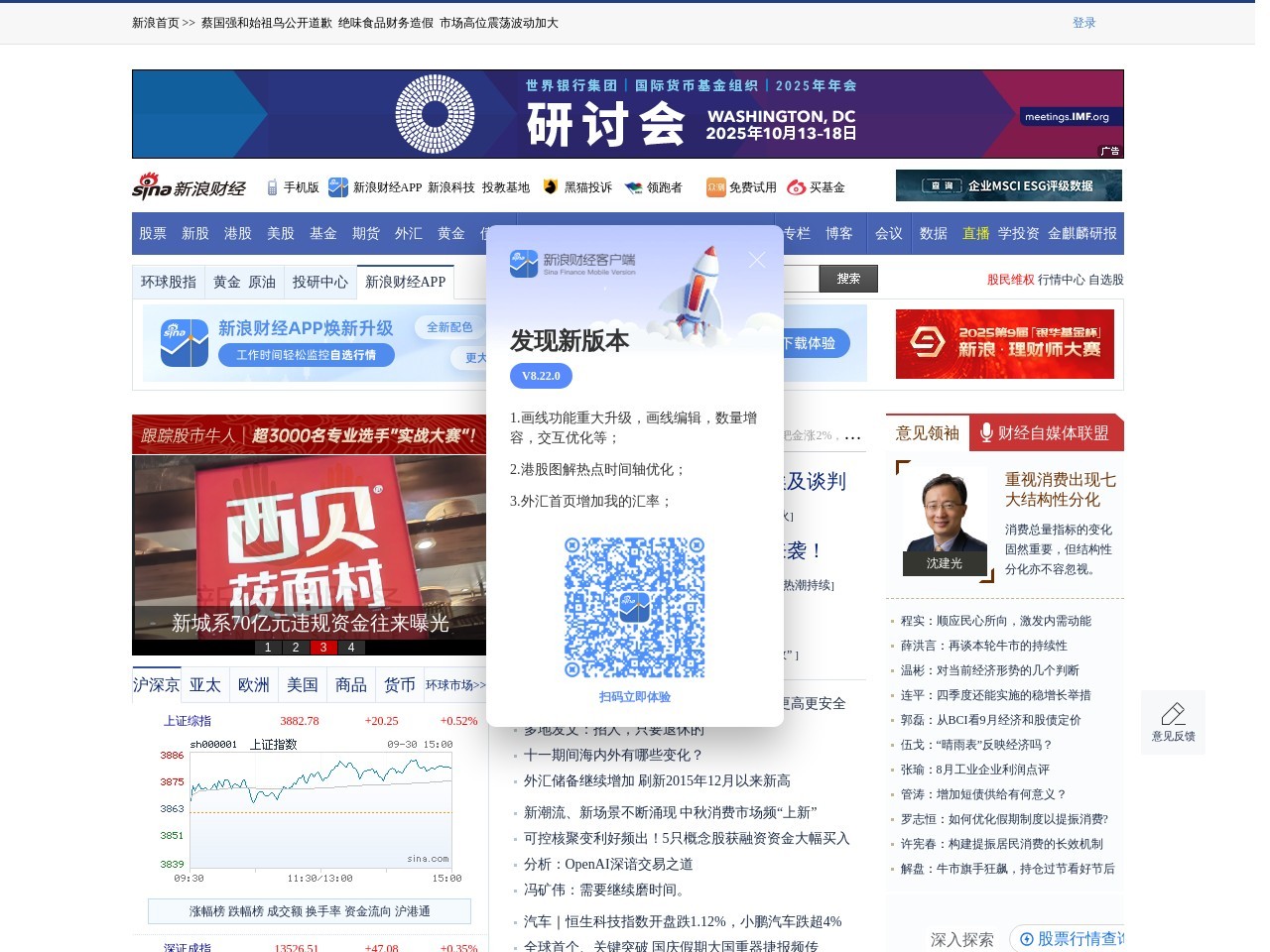Open the 买基金 icon
This screenshot has height=952, width=1270.
pos(796,187)
